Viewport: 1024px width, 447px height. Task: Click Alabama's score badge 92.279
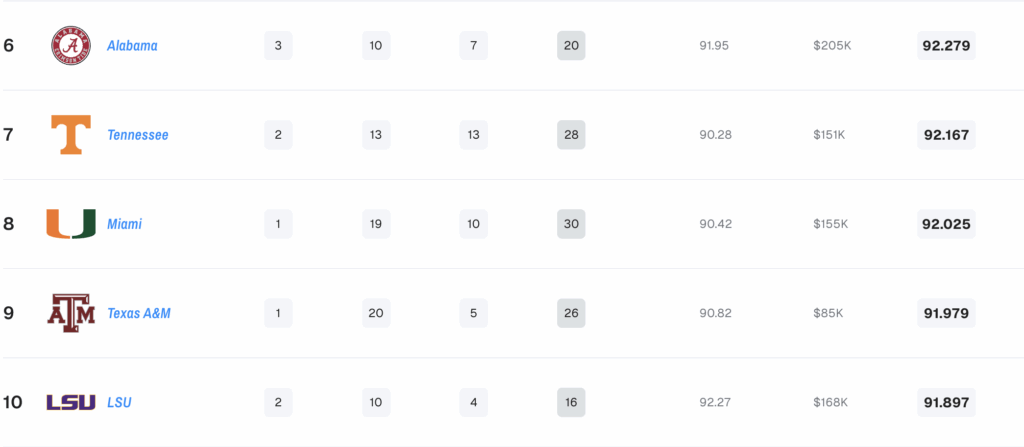tap(946, 46)
